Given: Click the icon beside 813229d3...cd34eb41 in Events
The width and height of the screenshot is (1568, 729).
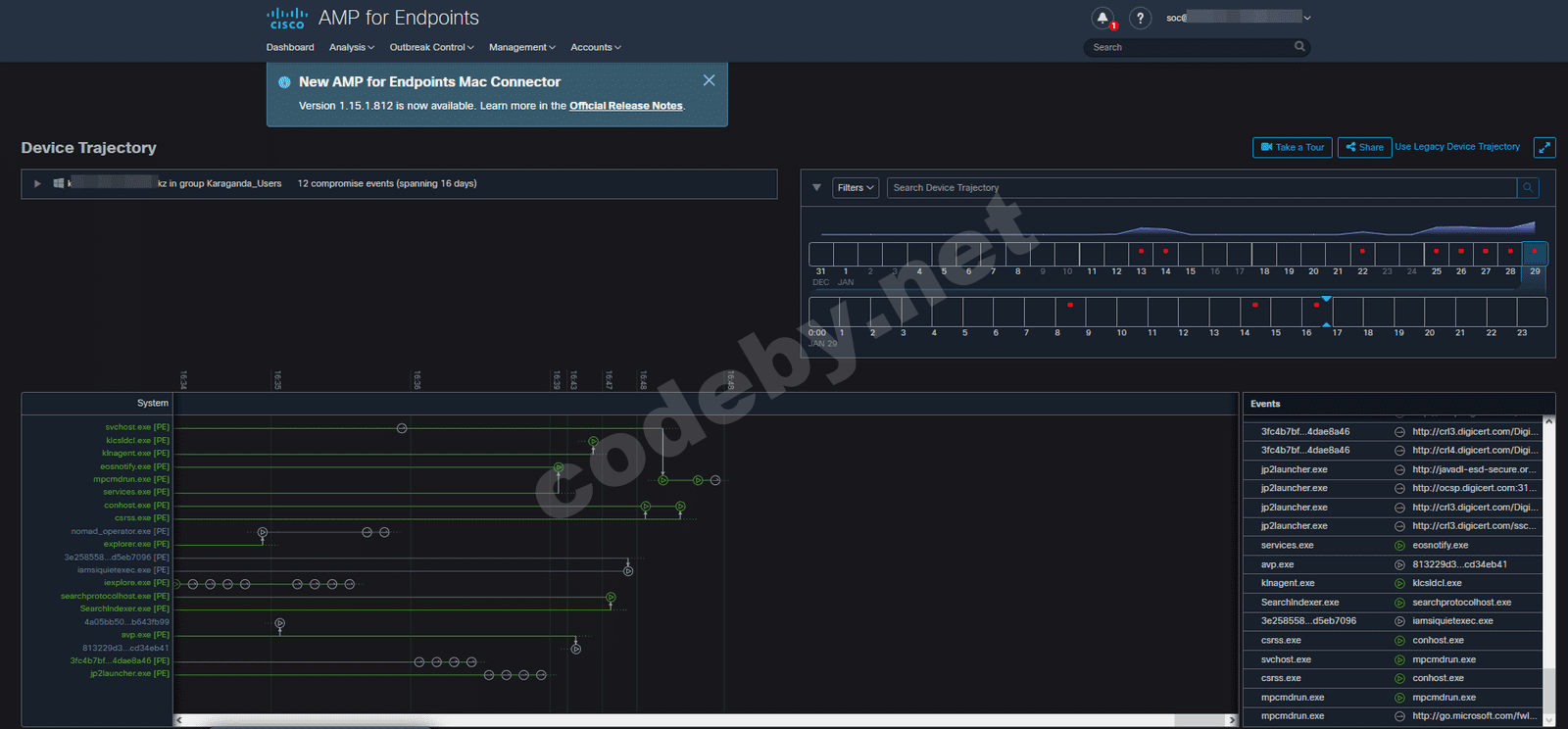Looking at the screenshot, I should pos(1399,564).
